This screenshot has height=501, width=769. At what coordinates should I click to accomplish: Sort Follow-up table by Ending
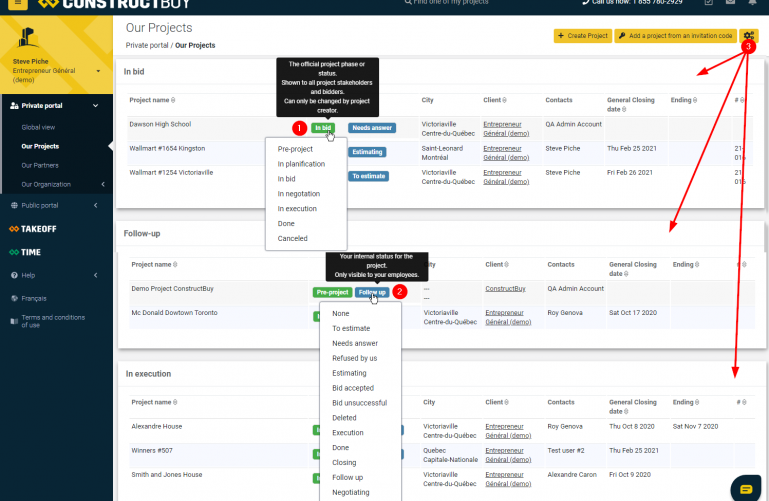point(686,264)
